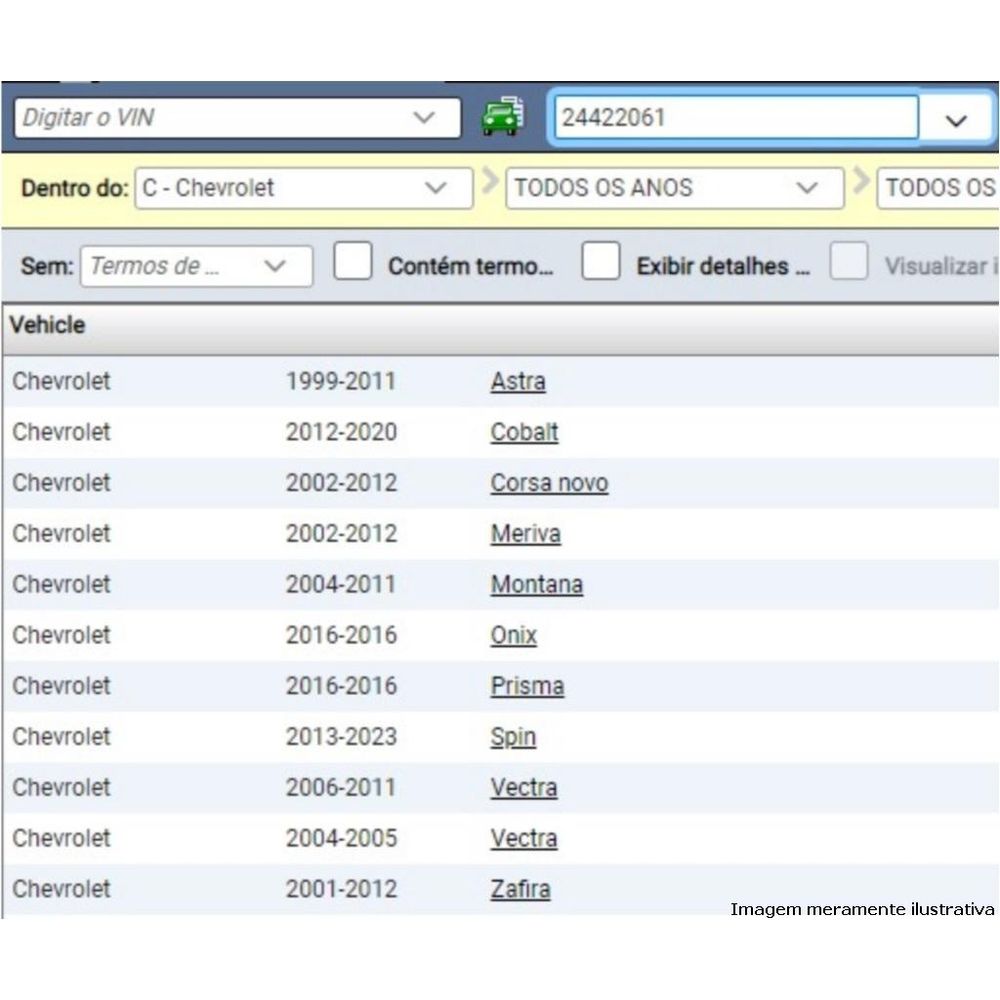Open the Vectra 2004-2005 link
The height and width of the screenshot is (1000, 1000).
[x=524, y=838]
